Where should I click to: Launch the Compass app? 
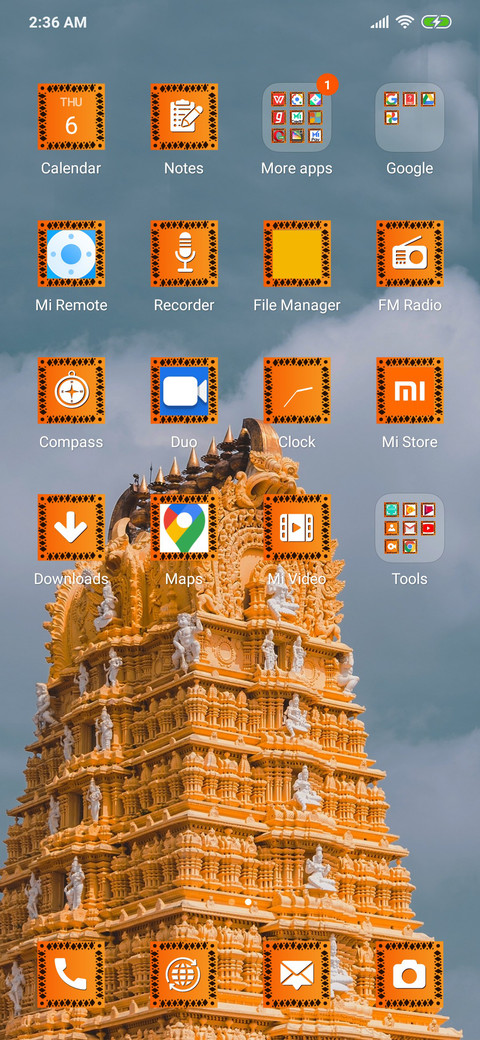[x=71, y=391]
